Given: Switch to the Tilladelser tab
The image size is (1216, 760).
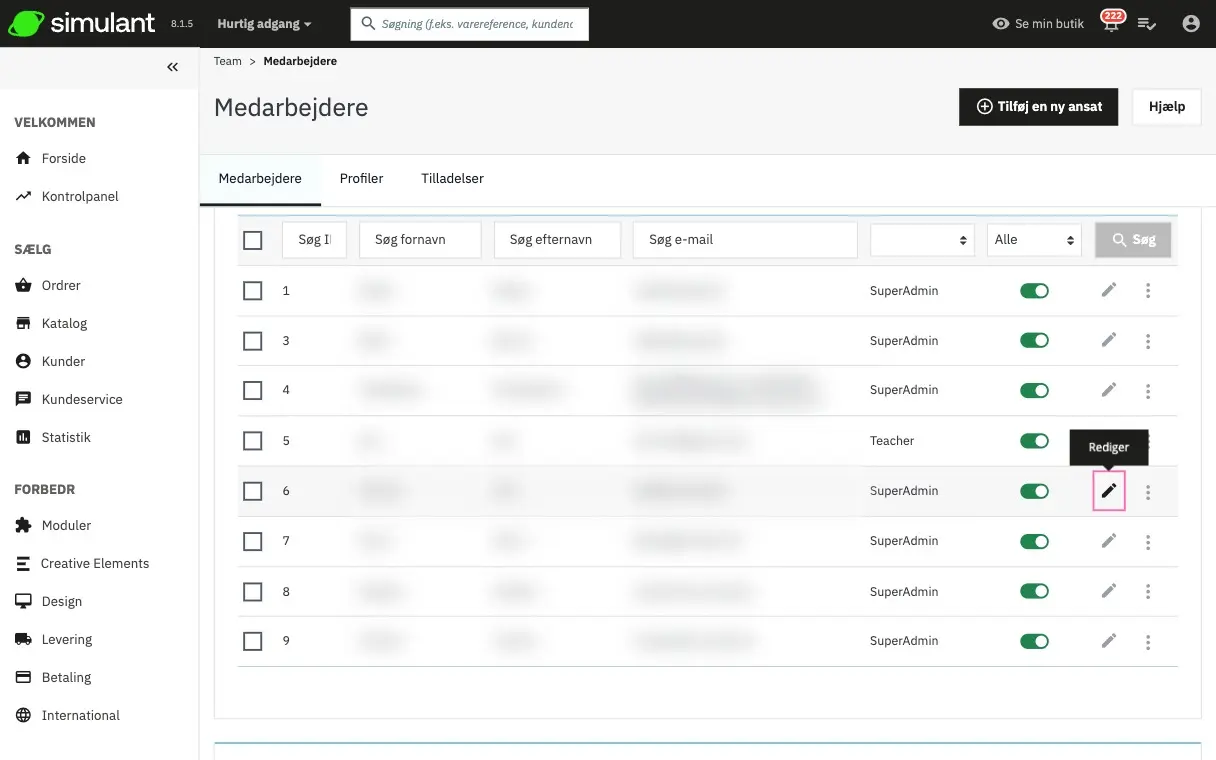Looking at the screenshot, I should click(x=452, y=179).
